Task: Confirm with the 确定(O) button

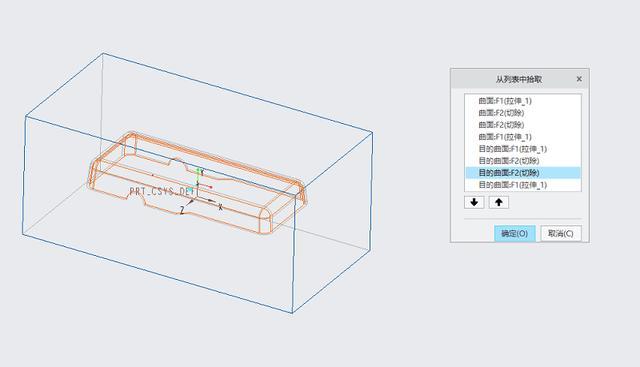Action: [x=515, y=234]
